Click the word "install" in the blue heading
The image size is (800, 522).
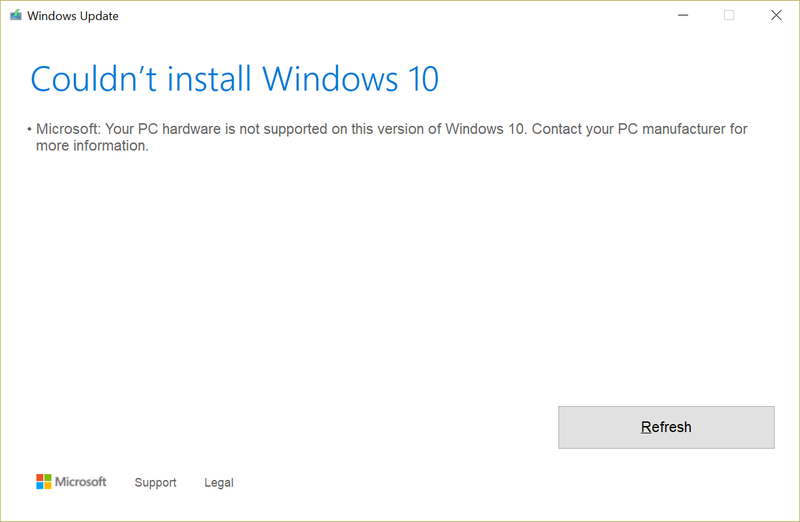click(208, 78)
